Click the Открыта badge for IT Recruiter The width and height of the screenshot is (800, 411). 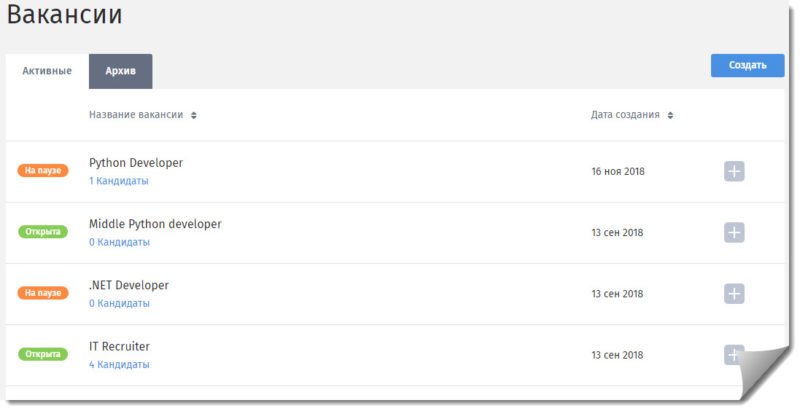tap(43, 354)
